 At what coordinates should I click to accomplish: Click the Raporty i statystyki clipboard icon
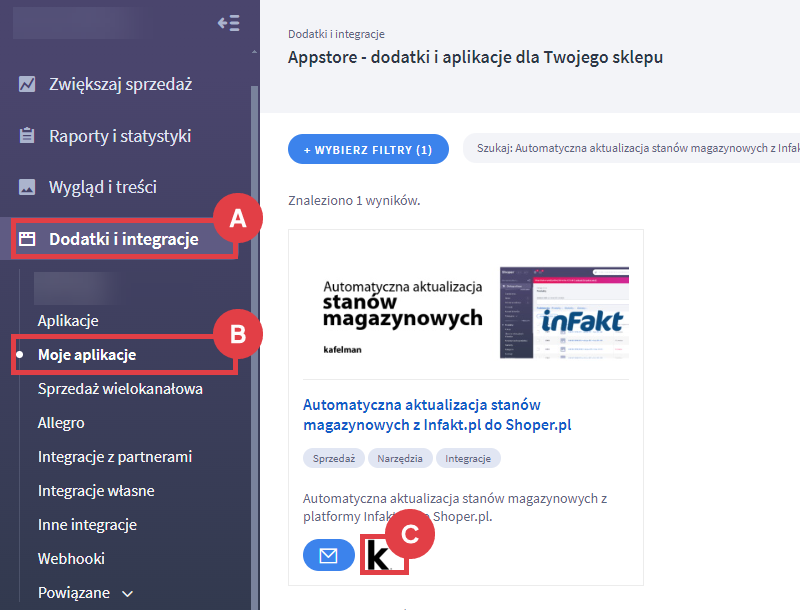[x=28, y=136]
